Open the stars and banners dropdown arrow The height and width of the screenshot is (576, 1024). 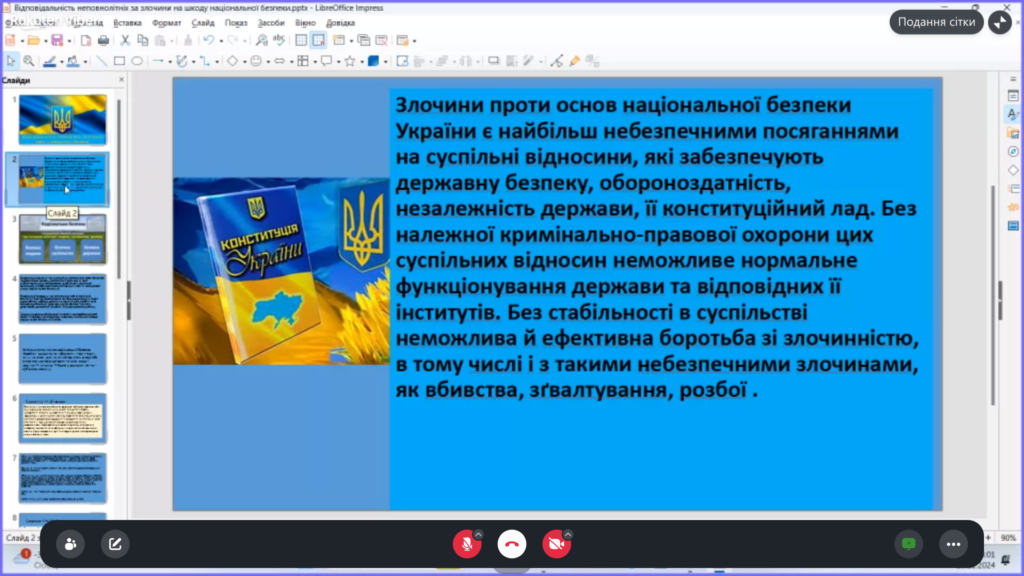coord(360,61)
